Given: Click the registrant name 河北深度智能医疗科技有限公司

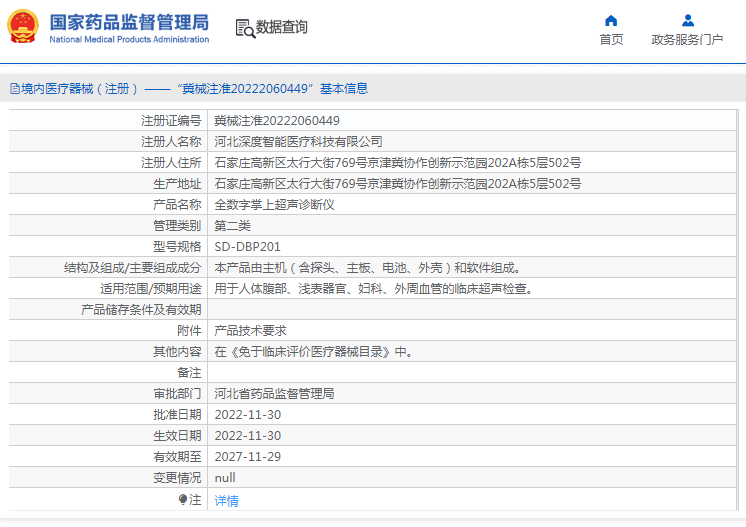Looking at the screenshot, I should coord(298,142).
